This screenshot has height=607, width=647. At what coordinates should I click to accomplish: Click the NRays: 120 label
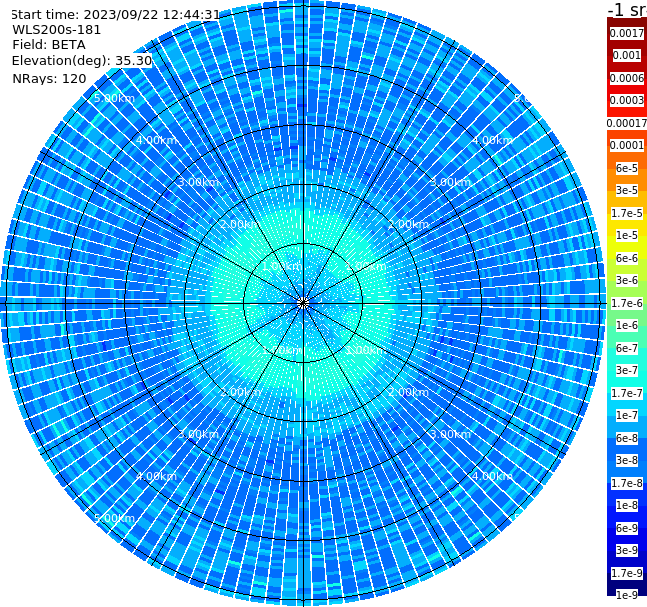point(49,78)
